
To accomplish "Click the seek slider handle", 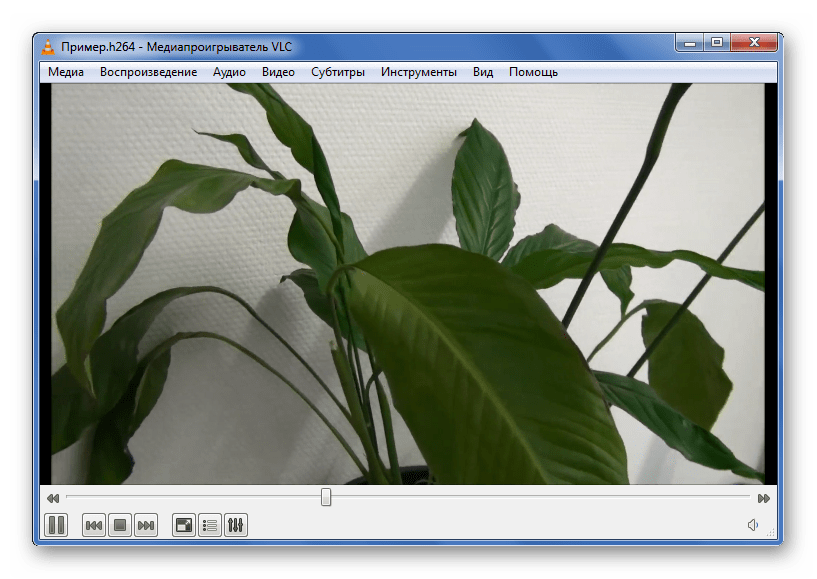I will pos(326,497).
